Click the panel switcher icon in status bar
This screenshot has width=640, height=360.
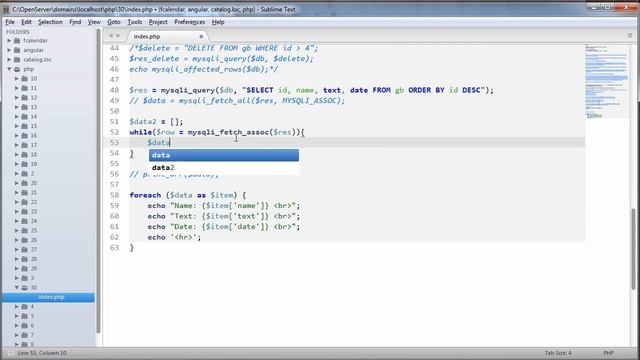pos(10,353)
